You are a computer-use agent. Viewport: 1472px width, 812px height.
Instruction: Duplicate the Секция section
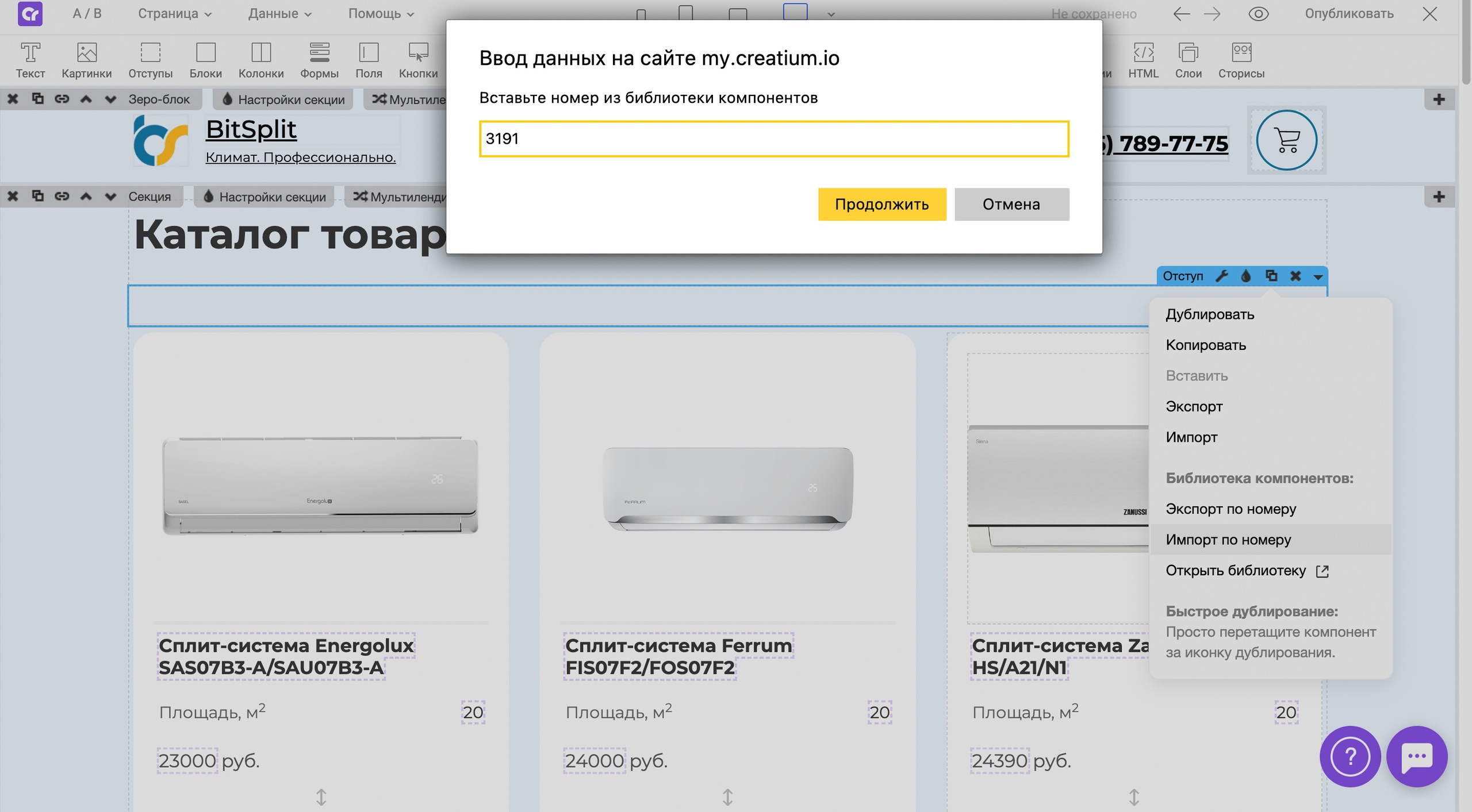37,197
